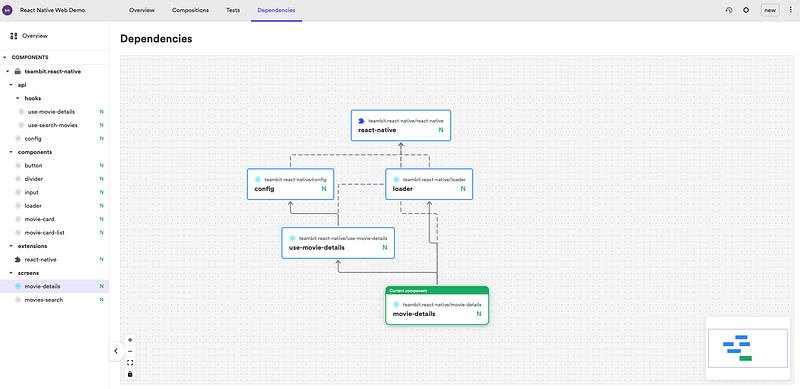Click the React icon in use-movie-details node
This screenshot has width=800, height=389.
(292, 238)
